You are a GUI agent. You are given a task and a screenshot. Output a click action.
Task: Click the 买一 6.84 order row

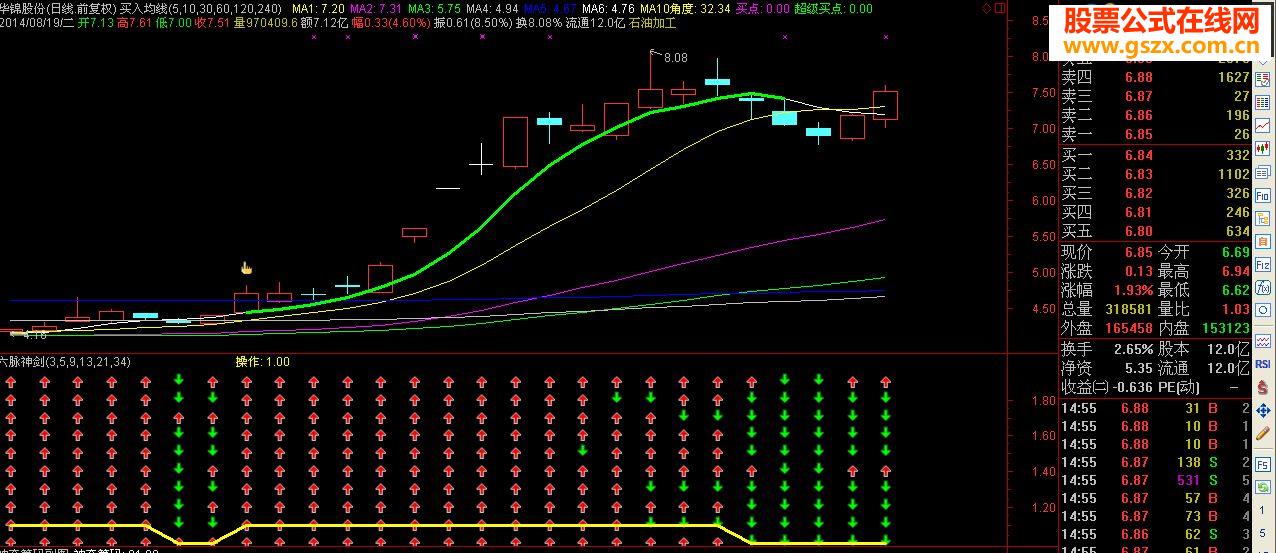point(1155,155)
